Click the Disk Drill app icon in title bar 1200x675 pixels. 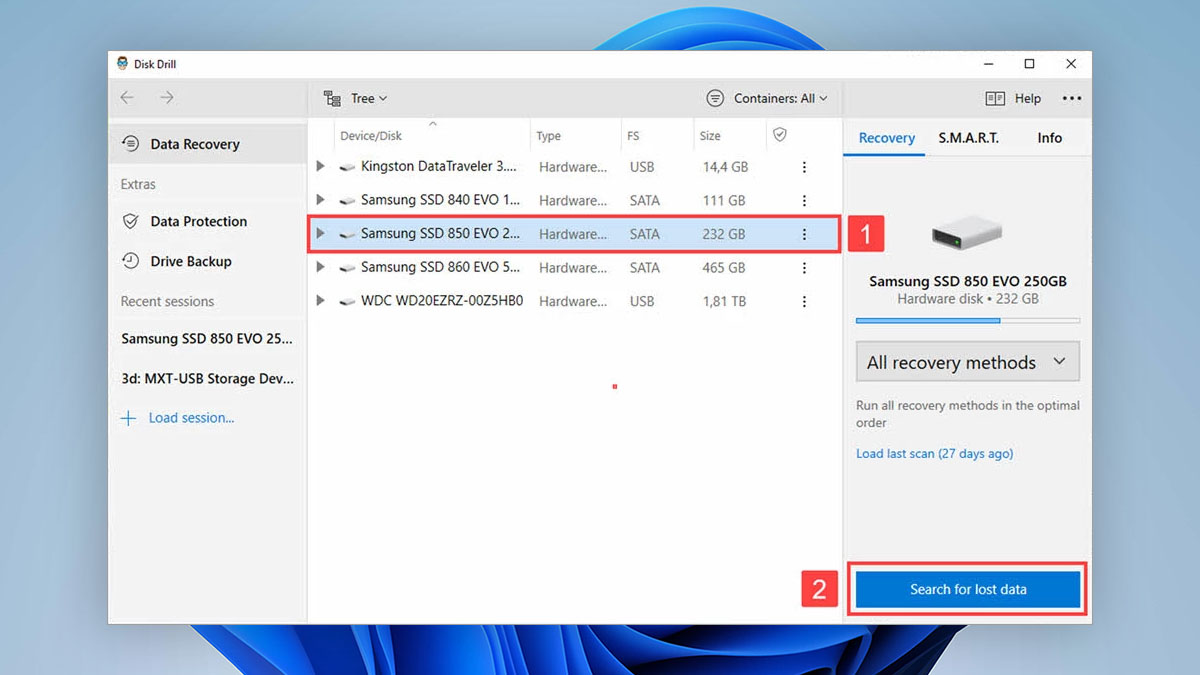tap(122, 64)
